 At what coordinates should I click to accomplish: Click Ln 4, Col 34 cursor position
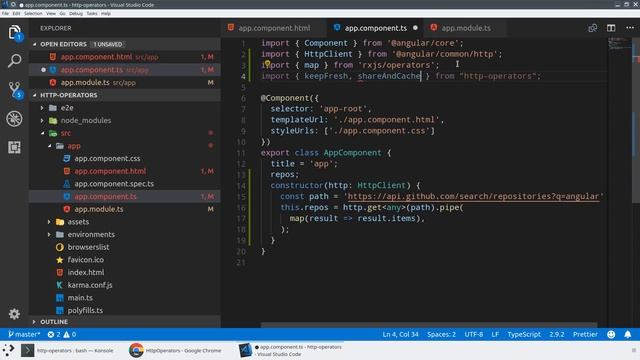tap(400, 334)
